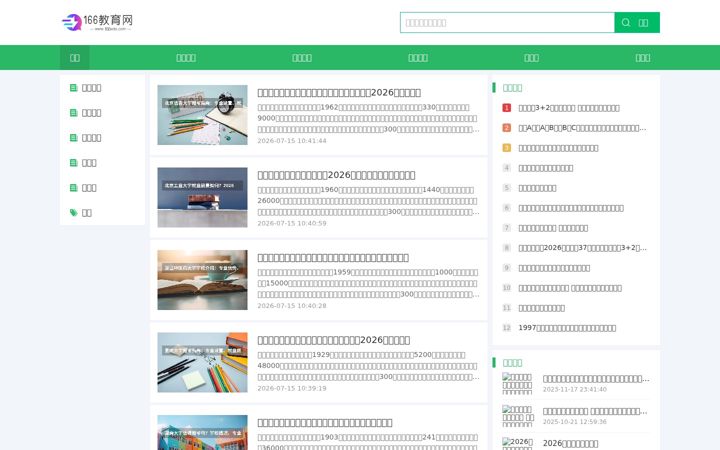Open thumbnail with colored pencils and sticky notes
This screenshot has height=450, width=720.
202,362
